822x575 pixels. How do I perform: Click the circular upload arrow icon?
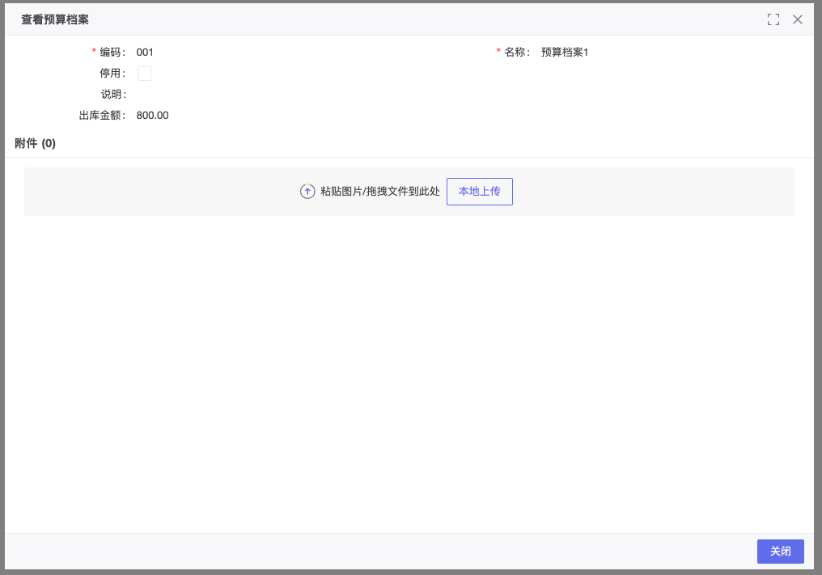click(x=308, y=191)
